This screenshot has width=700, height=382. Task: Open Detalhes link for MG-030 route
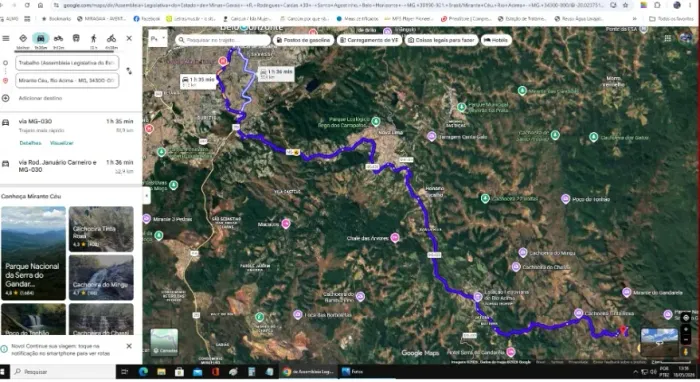coord(30,143)
